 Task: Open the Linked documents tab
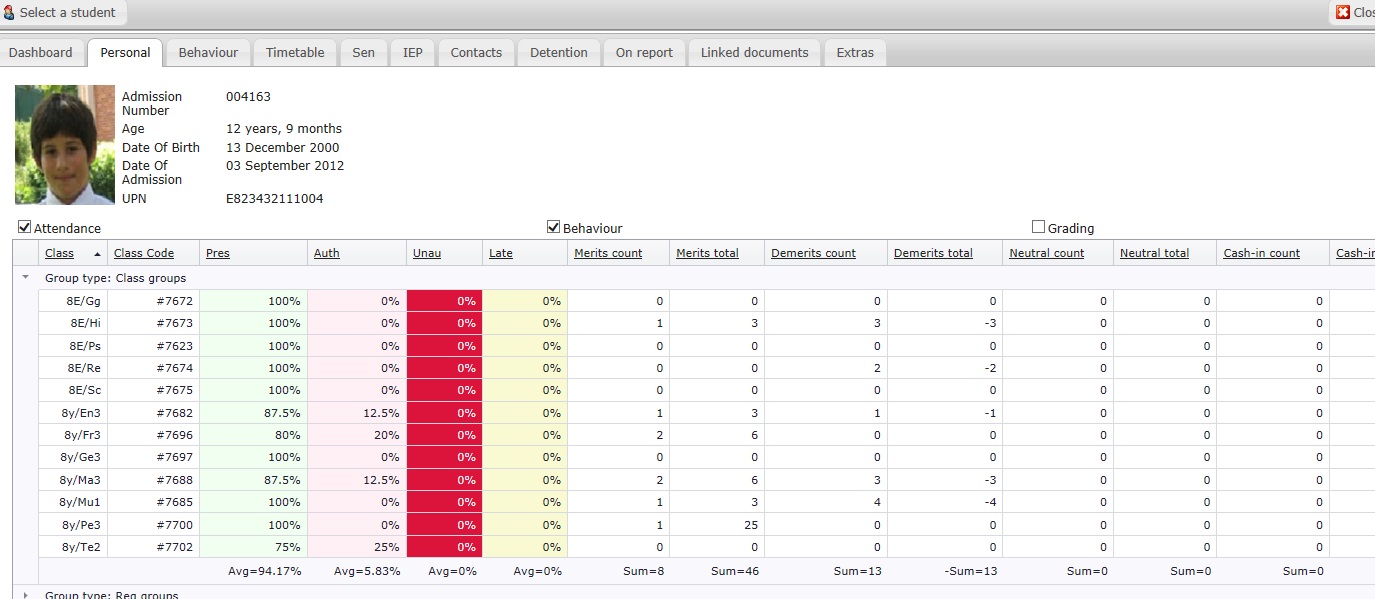tap(754, 53)
